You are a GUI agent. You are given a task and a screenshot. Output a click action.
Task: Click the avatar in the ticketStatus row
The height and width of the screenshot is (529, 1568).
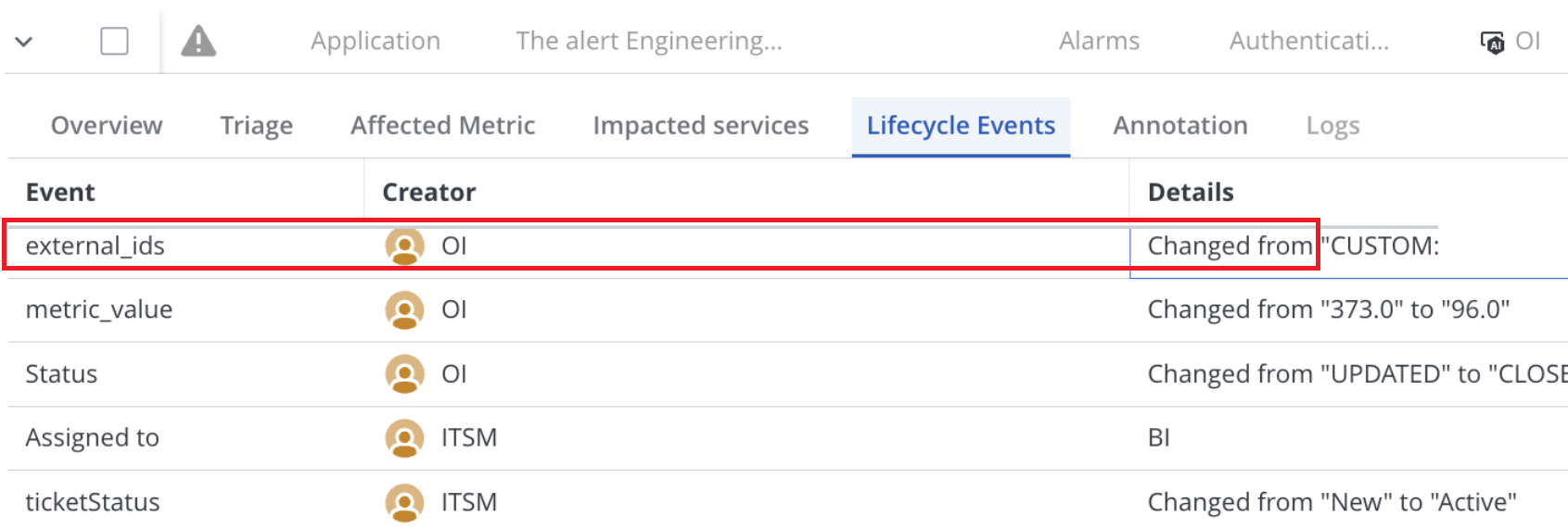point(404,502)
